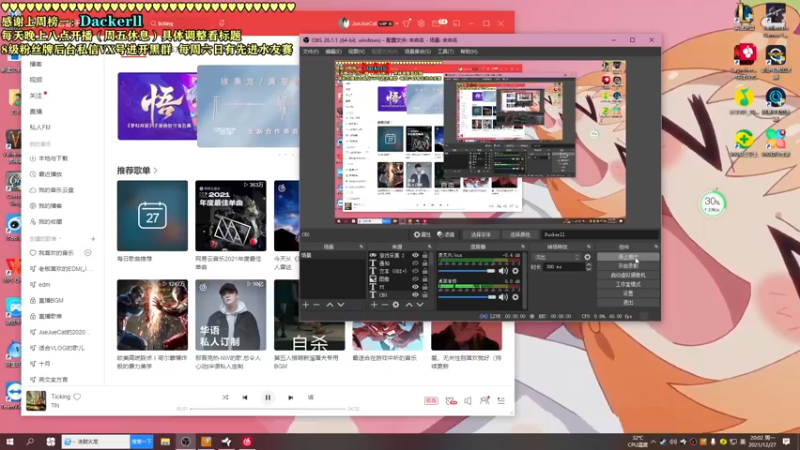Toggle visibility of first source 窗口采集 2
The width and height of the screenshot is (800, 450).
[x=415, y=255]
